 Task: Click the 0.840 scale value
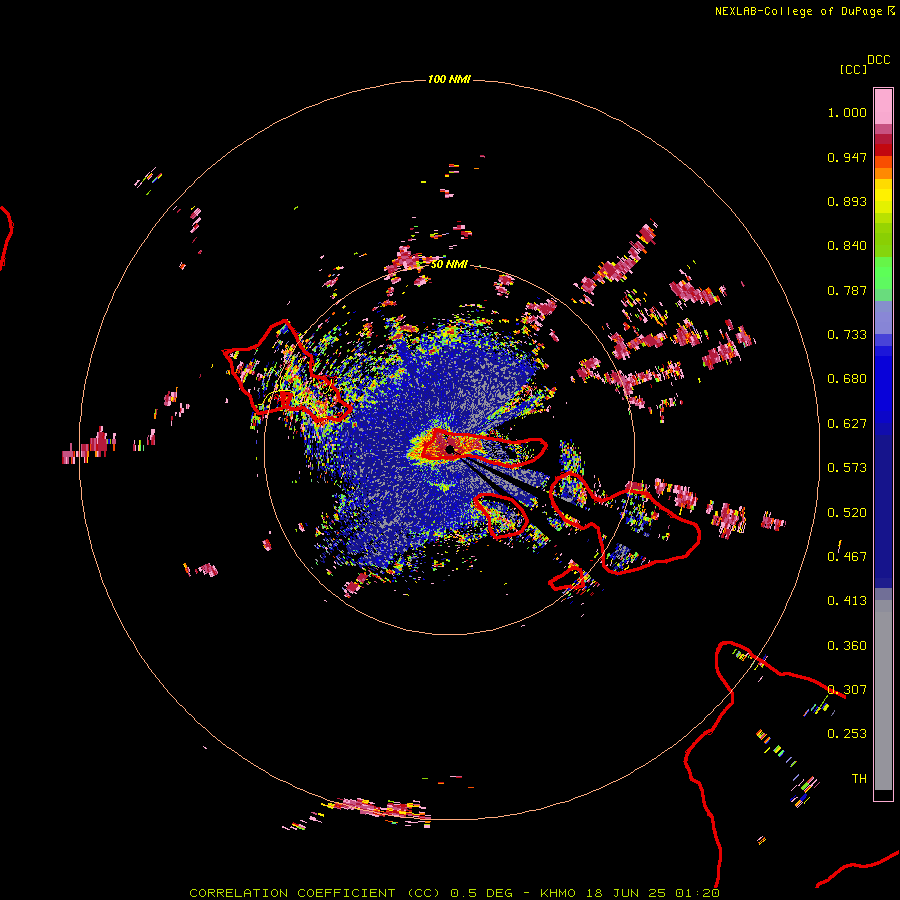(x=847, y=246)
